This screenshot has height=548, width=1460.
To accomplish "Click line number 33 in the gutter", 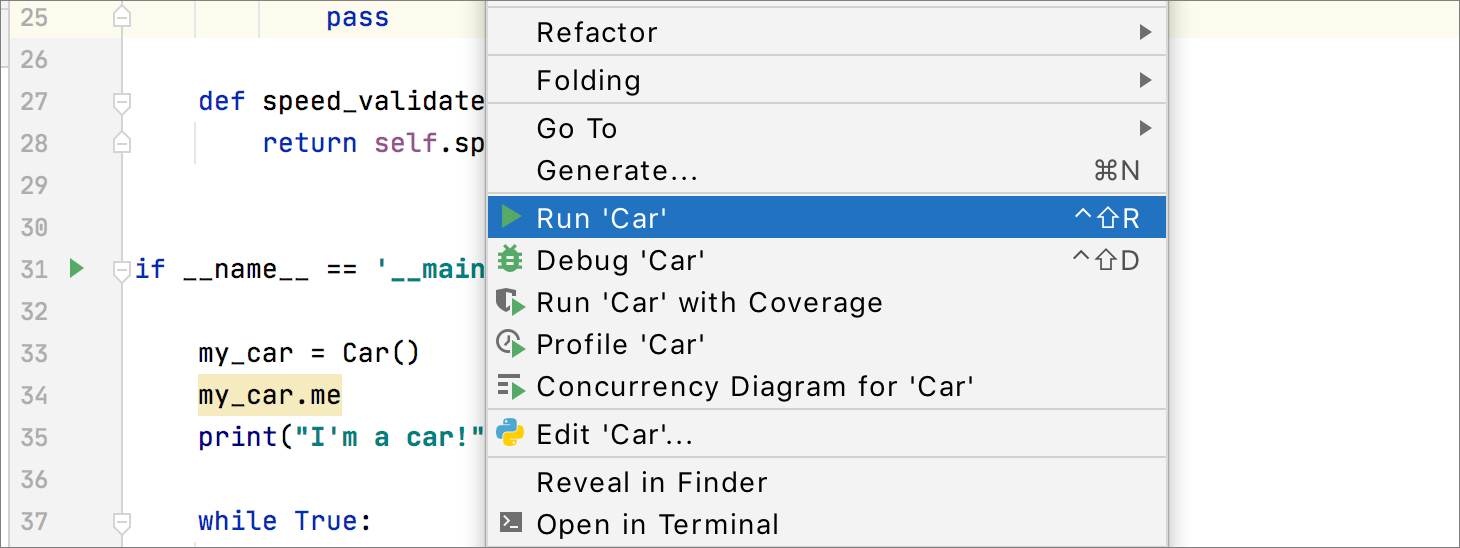I will point(34,353).
